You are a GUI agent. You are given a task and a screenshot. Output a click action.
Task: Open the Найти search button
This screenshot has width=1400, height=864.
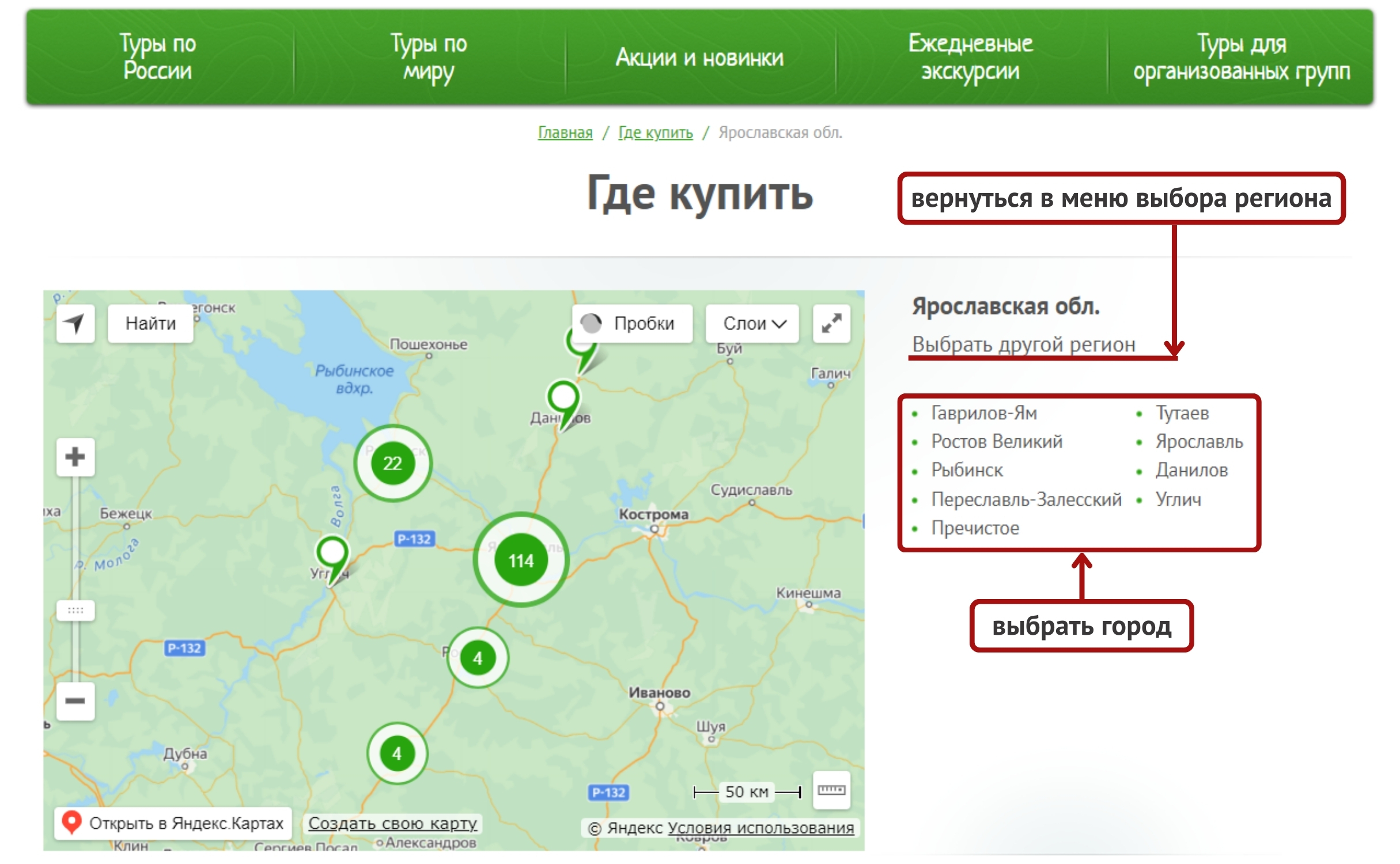click(x=150, y=324)
